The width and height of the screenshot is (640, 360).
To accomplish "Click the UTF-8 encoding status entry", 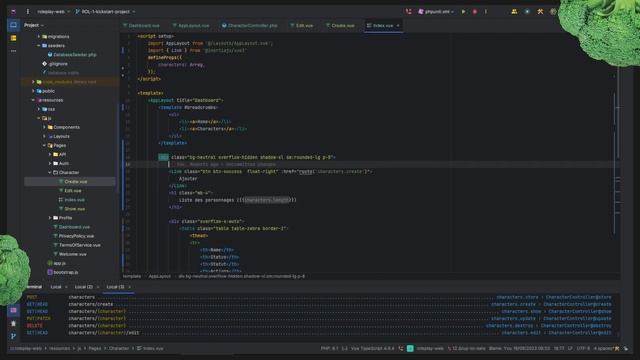I will (x=583, y=349).
